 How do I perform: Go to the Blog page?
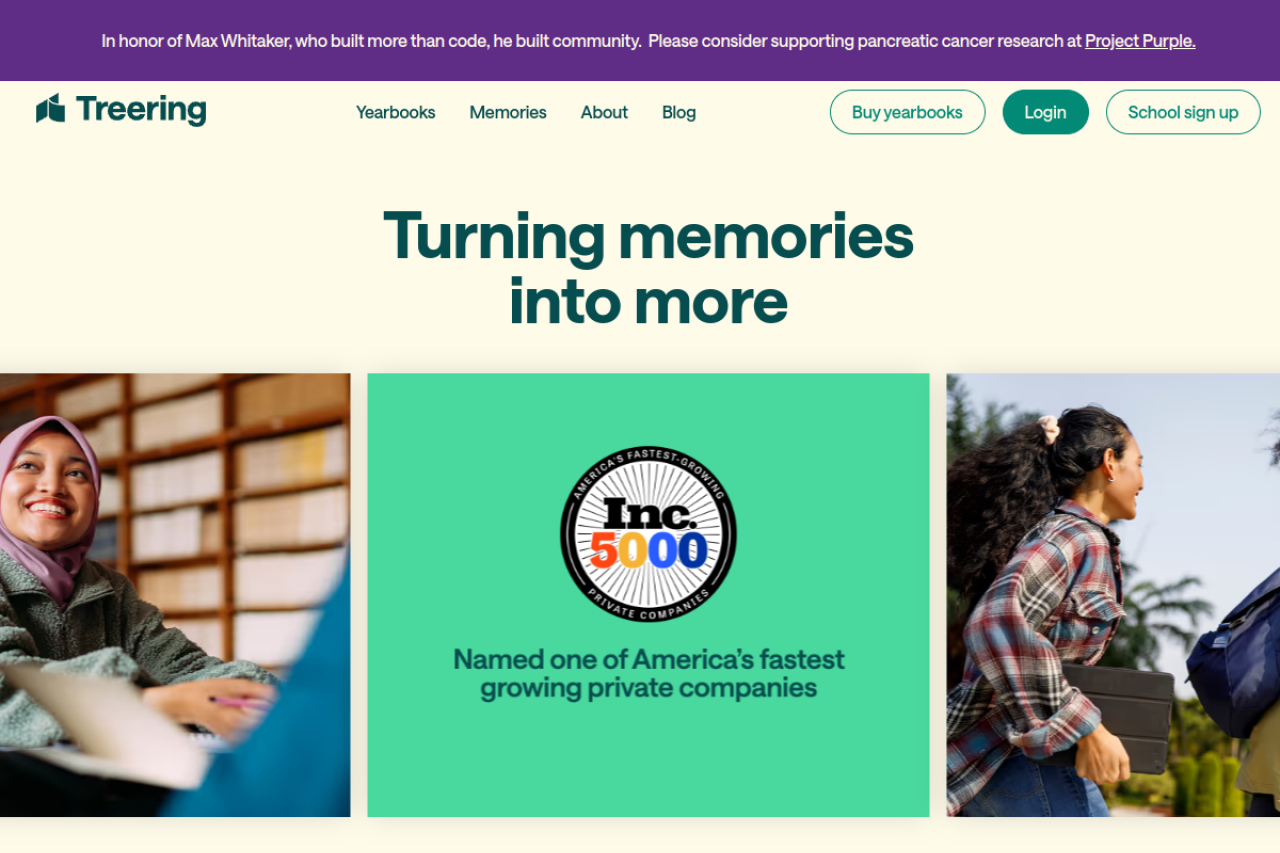[x=679, y=112]
